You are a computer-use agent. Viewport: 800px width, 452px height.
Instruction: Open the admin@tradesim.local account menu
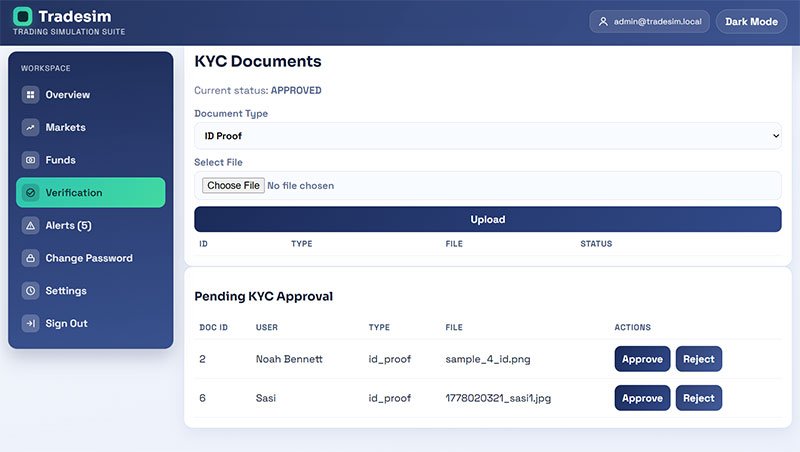pos(649,22)
